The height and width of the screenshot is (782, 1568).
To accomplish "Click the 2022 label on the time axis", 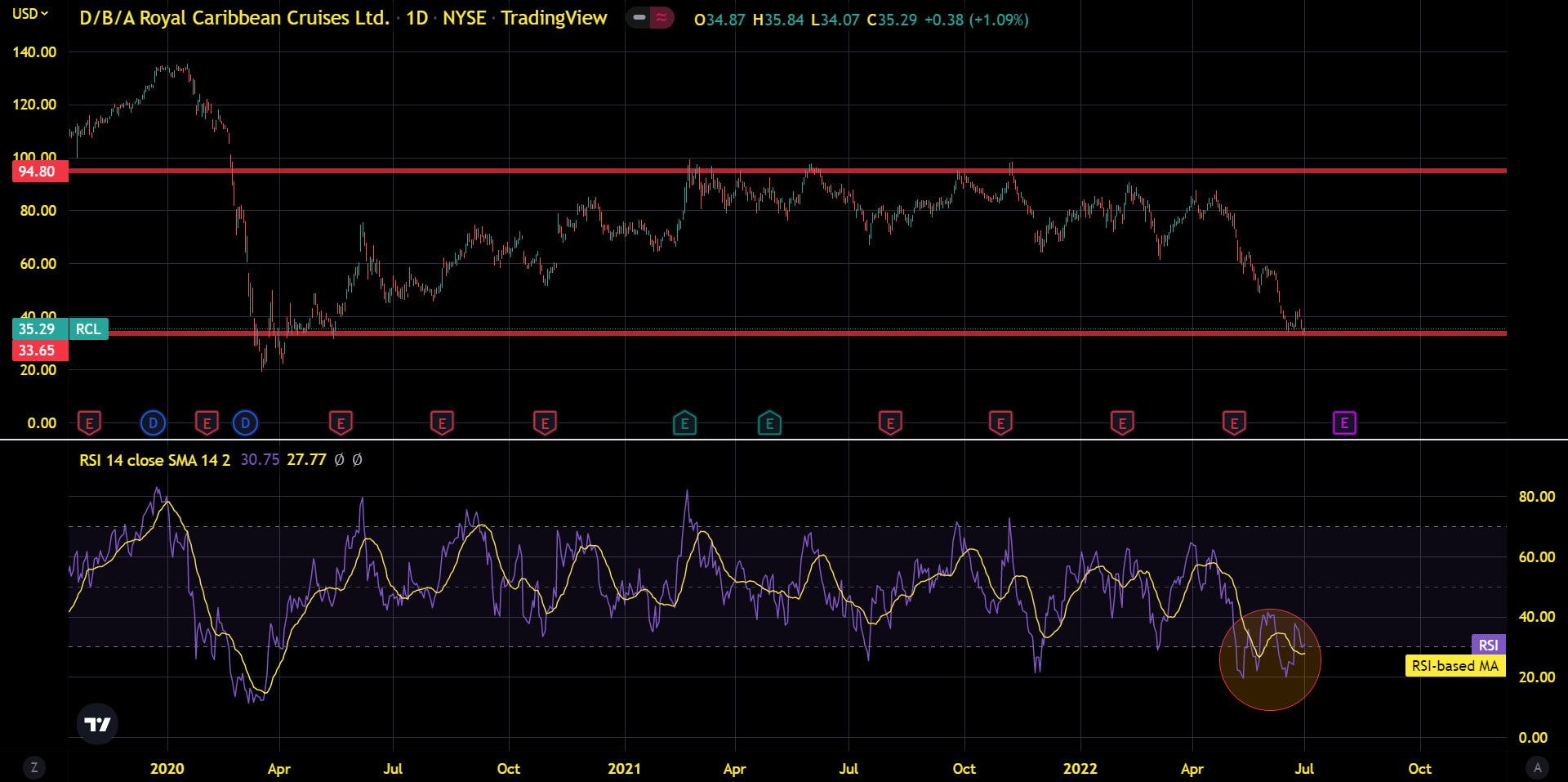I will pos(1080,769).
